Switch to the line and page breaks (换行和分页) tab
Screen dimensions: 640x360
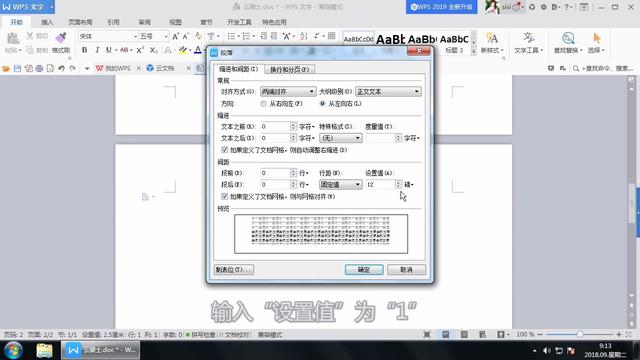tap(289, 69)
